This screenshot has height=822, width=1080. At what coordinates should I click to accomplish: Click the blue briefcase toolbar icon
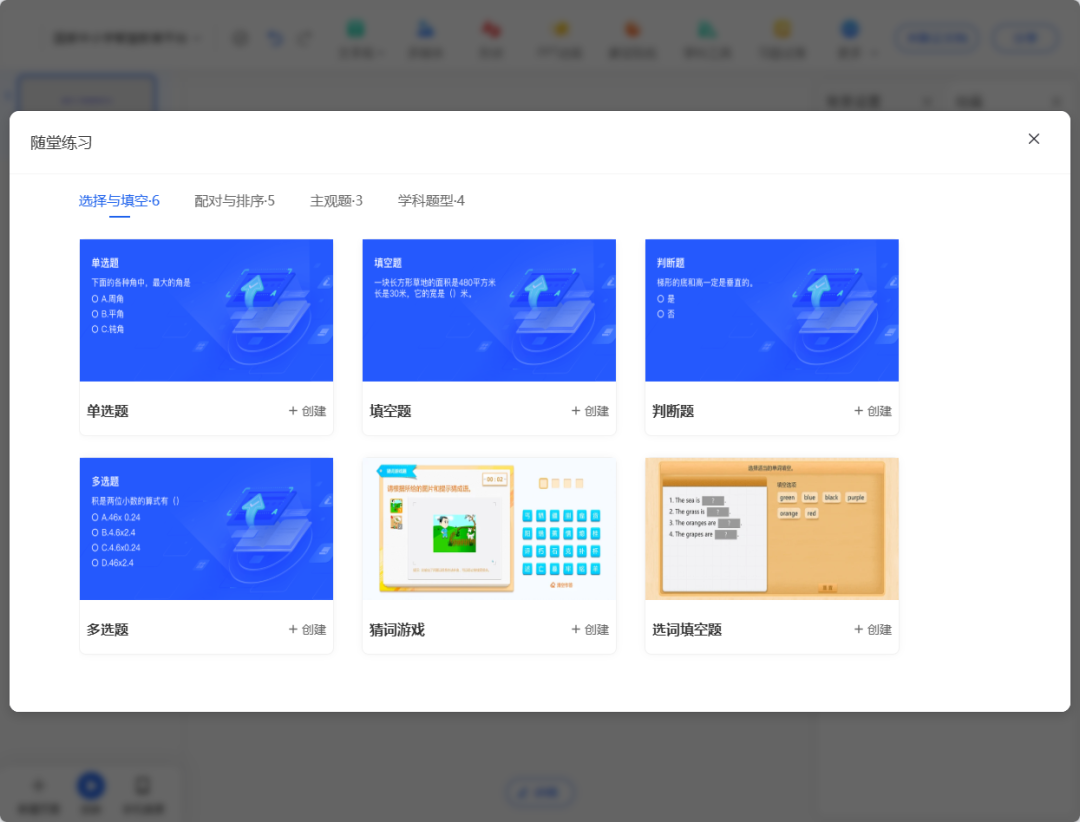pyautogui.click(x=426, y=30)
